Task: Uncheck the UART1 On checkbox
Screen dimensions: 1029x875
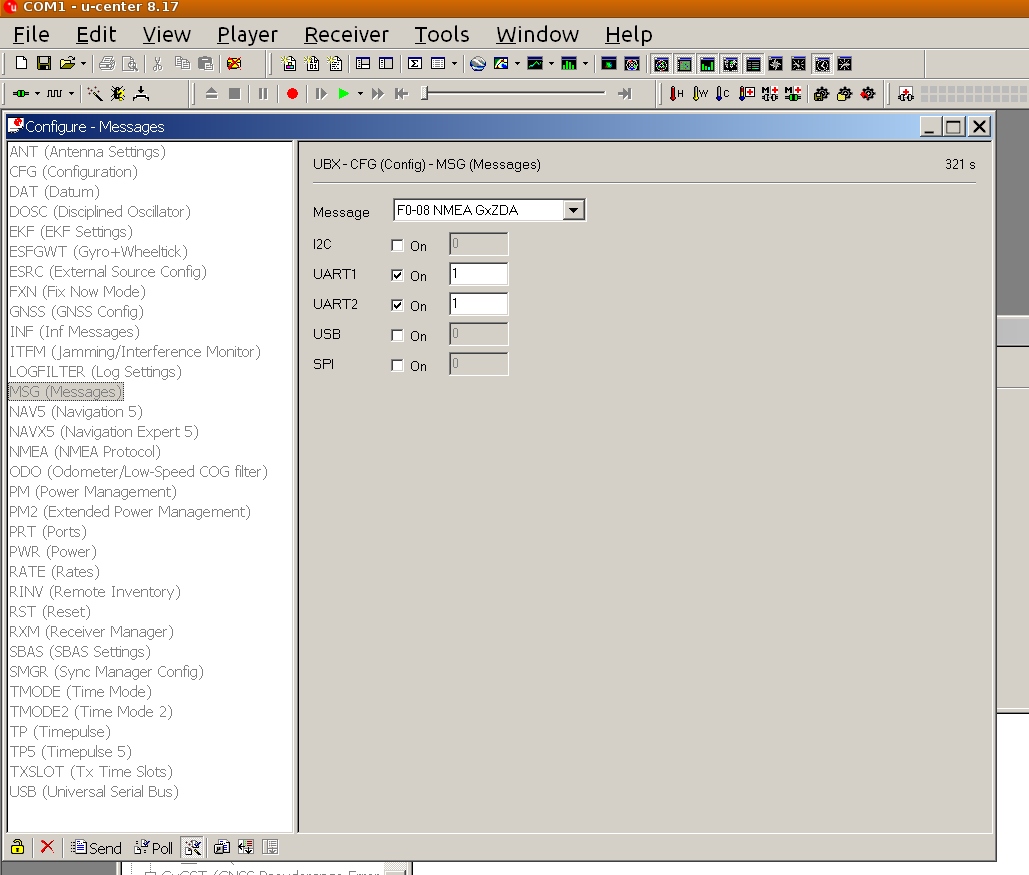Action: pos(397,276)
